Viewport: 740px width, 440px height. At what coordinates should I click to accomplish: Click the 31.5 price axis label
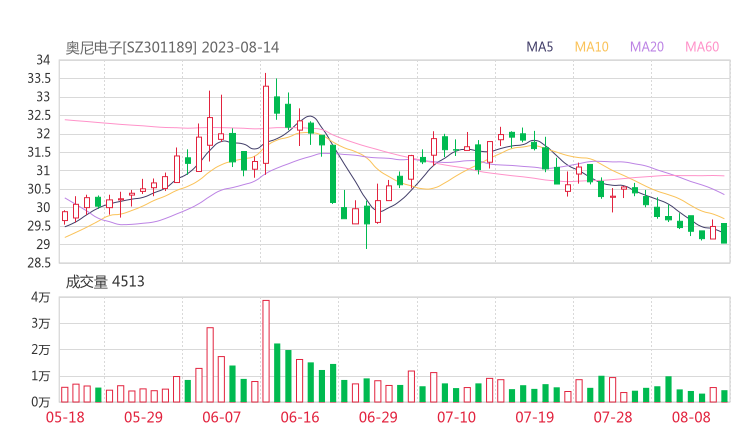click(x=39, y=152)
